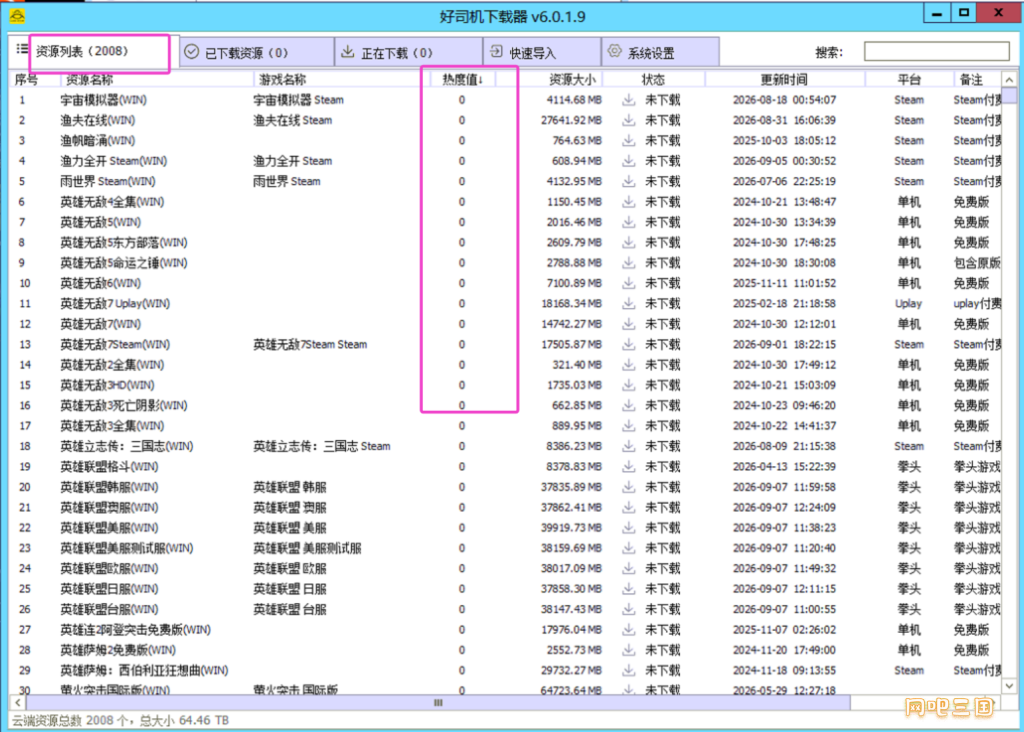The image size is (1024, 732).
Task: Click the download icon for 英雄联盟日服(WIN)
Action: (x=628, y=588)
